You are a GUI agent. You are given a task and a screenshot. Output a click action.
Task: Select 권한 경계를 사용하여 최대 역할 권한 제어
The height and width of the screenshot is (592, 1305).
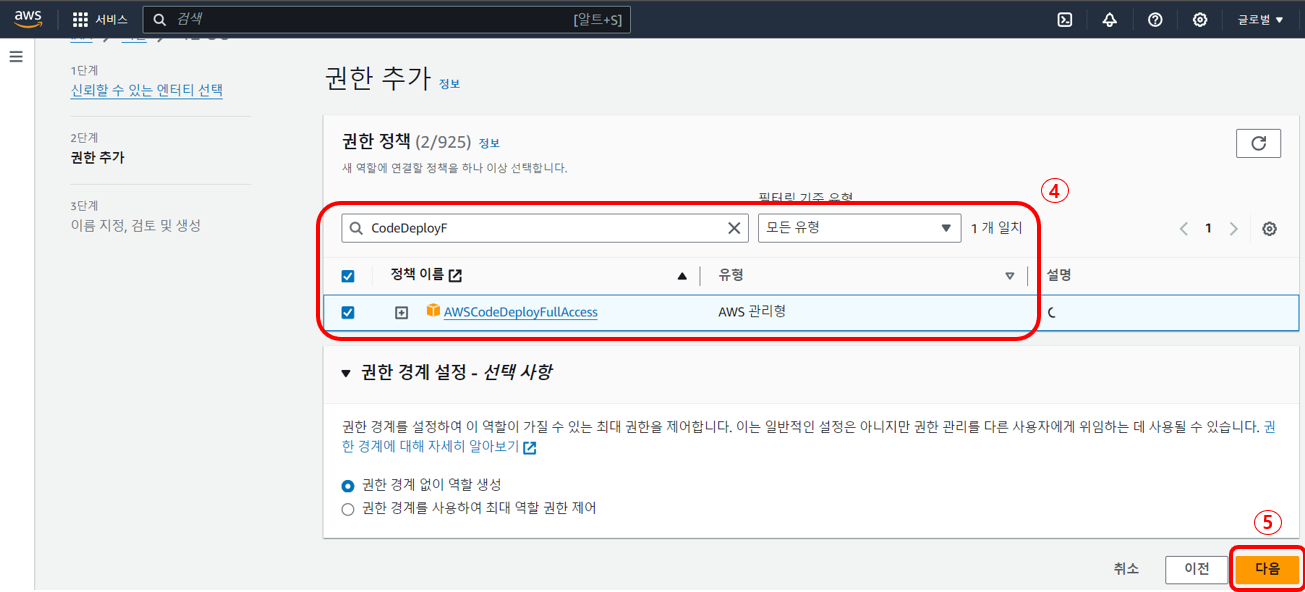coord(348,509)
